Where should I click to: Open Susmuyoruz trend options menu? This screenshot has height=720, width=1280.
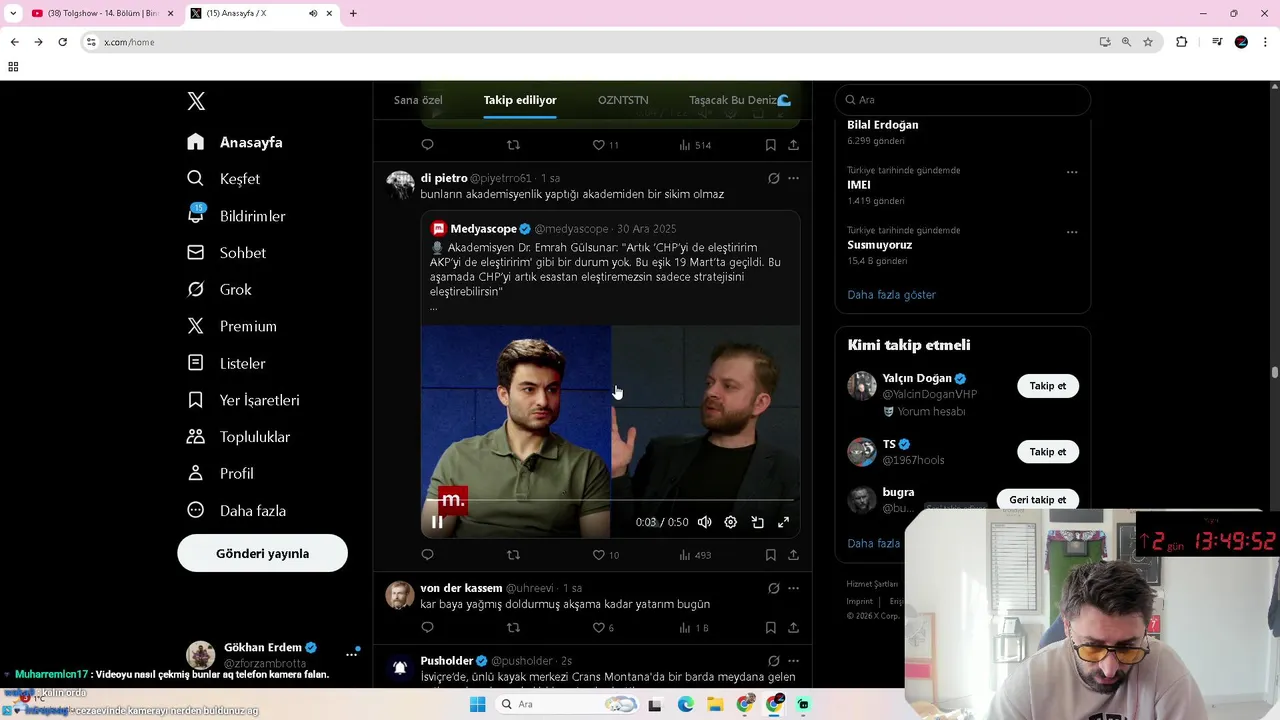tap(1072, 232)
